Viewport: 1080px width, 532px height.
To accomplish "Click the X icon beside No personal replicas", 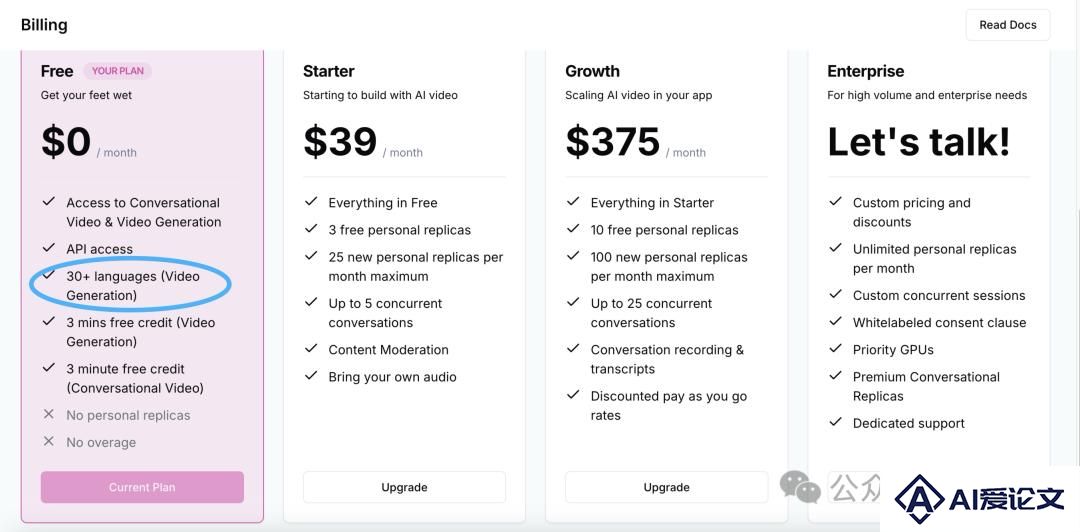I will click(x=48, y=414).
